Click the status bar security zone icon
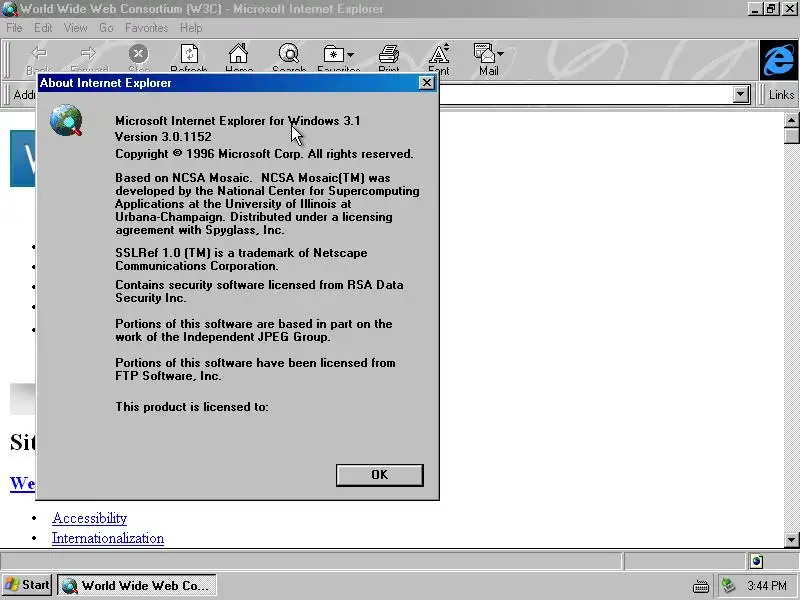Screen dimensions: 800x600 pyautogui.click(x=757, y=561)
